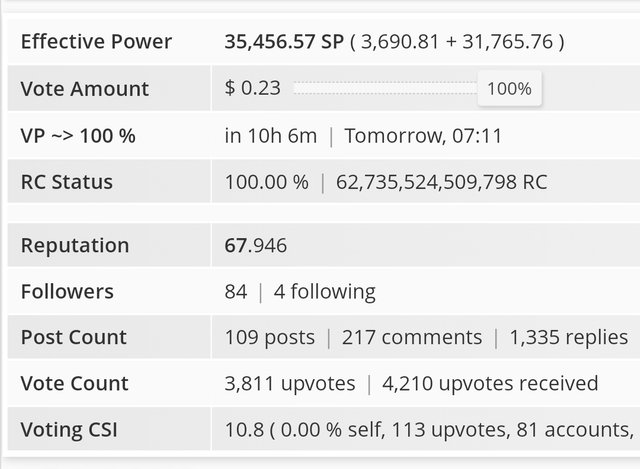Image resolution: width=640 pixels, height=469 pixels.
Task: Open the 84 followers count
Action: [x=236, y=292]
